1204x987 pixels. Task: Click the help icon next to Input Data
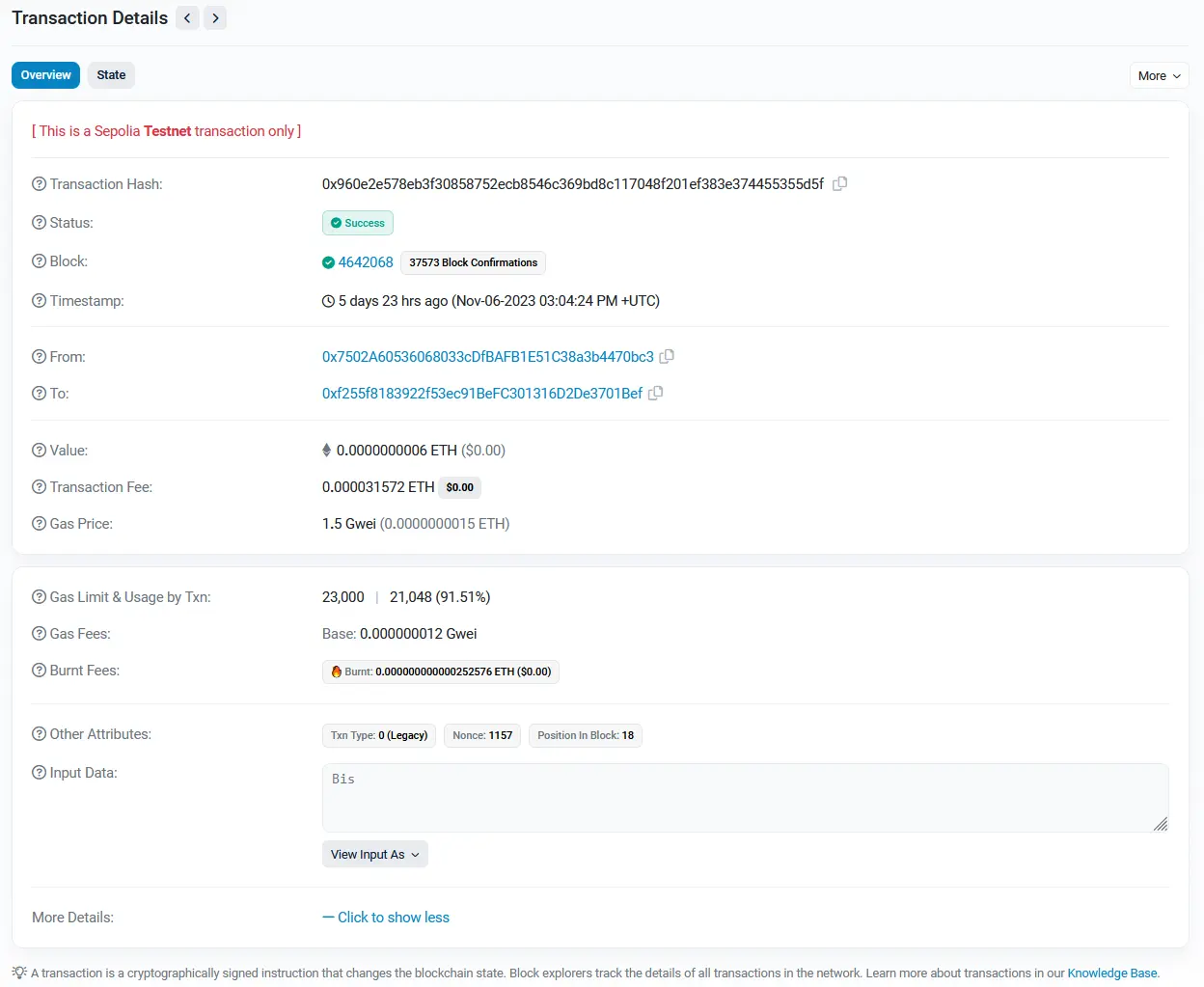click(x=39, y=773)
